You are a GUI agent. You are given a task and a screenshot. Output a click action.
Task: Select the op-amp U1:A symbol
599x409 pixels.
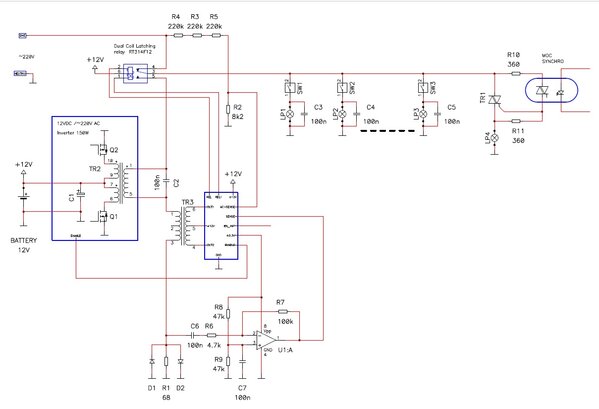tap(266, 340)
